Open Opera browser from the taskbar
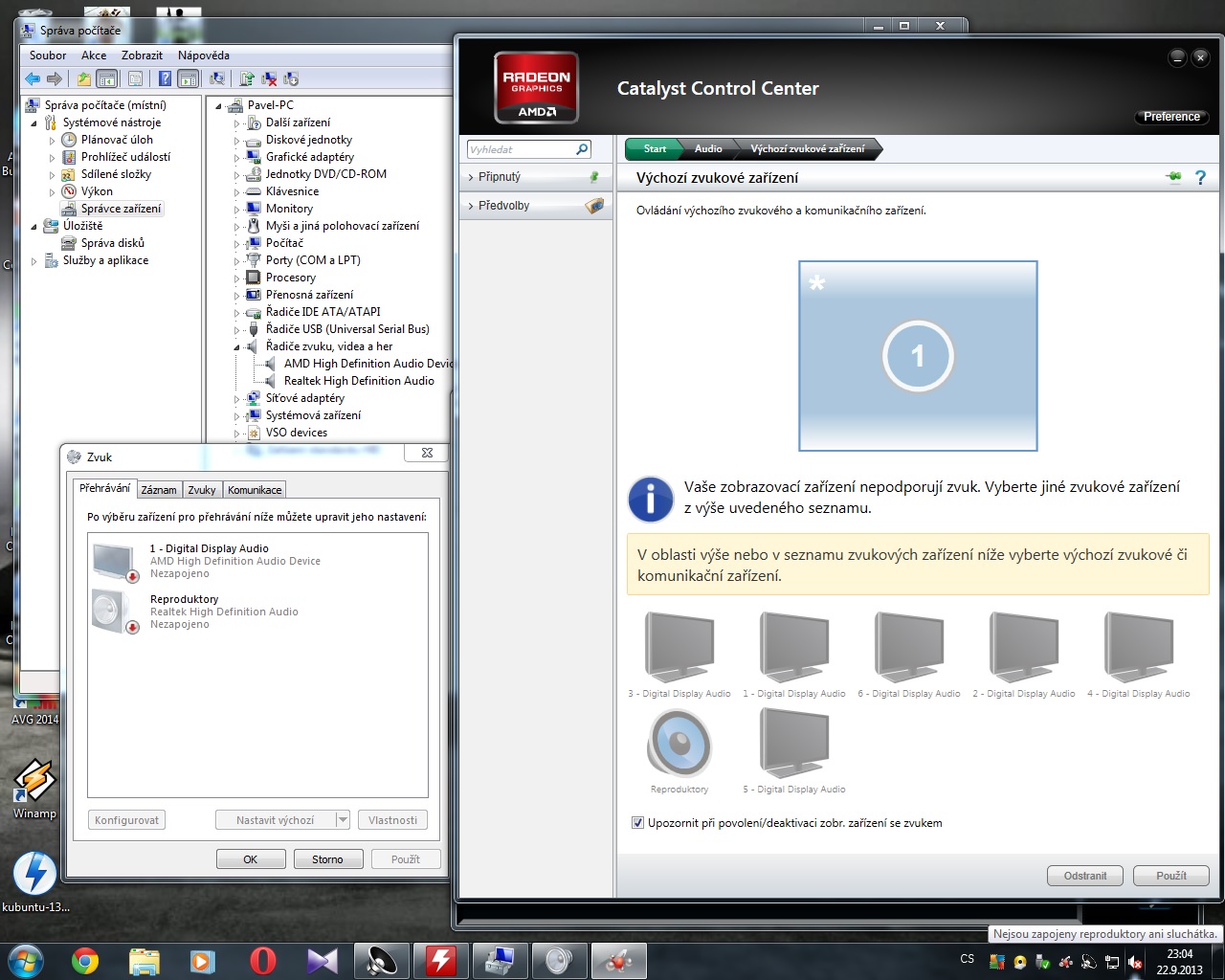This screenshot has height=980, width=1225. coord(262,960)
